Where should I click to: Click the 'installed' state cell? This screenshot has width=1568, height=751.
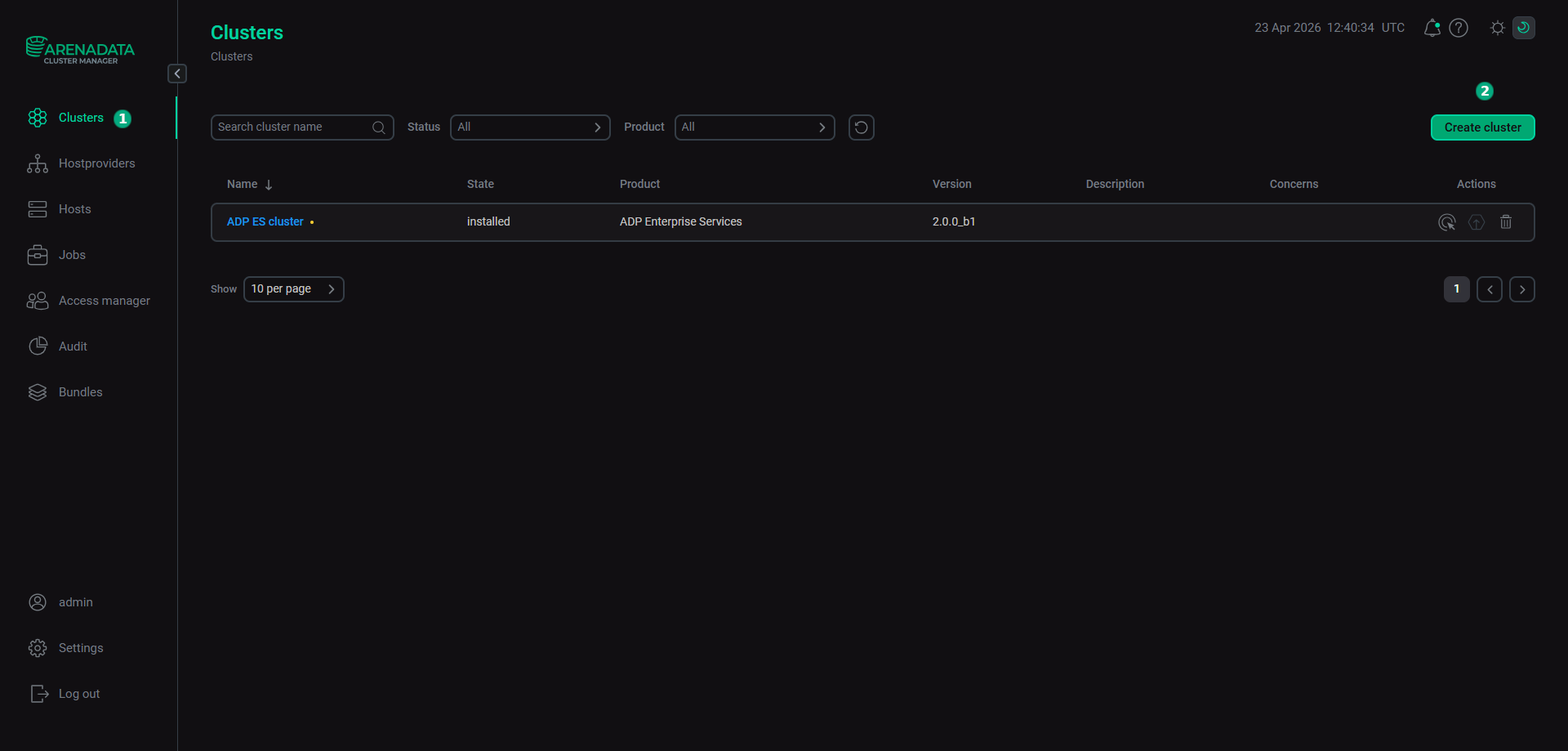(488, 221)
